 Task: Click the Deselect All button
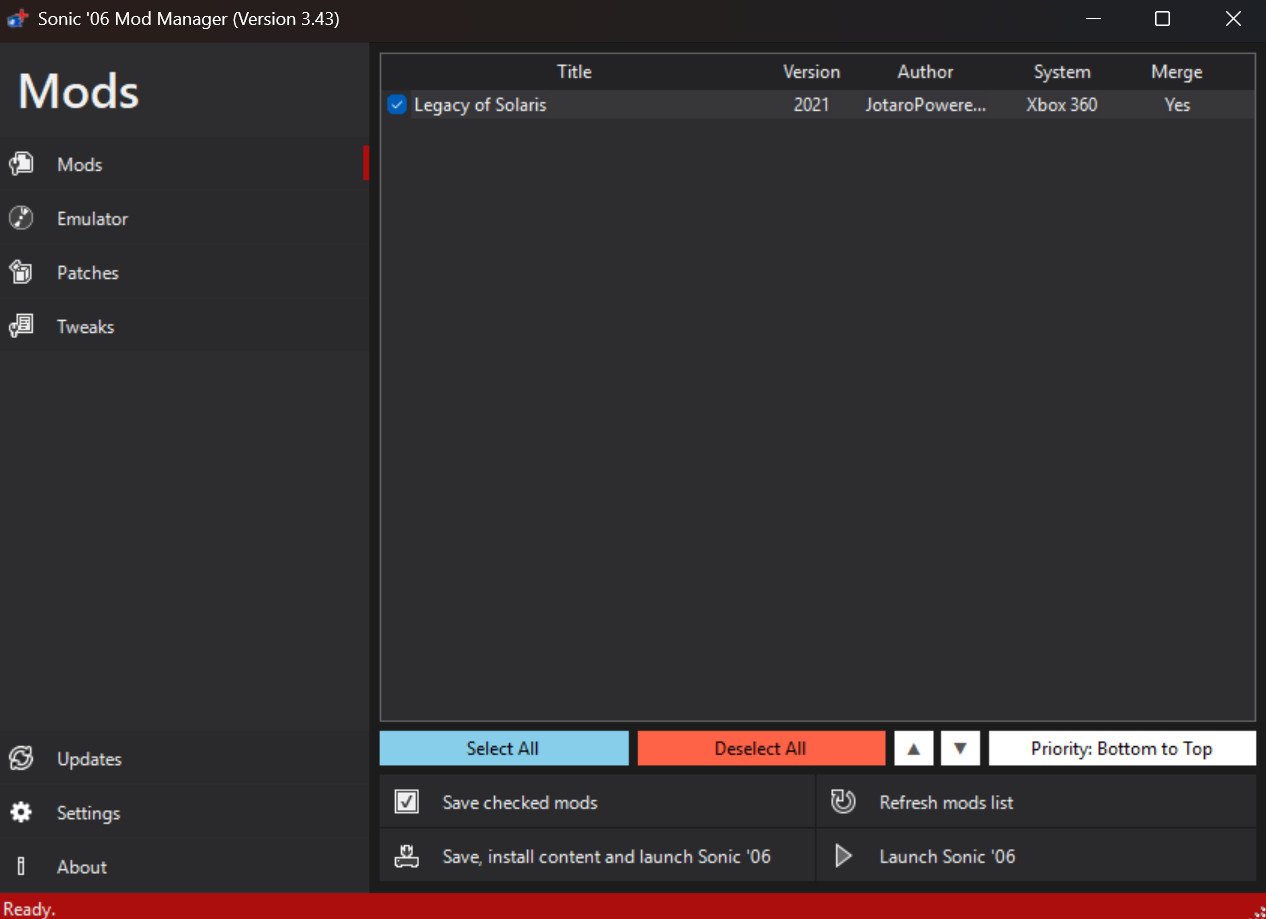coord(761,747)
